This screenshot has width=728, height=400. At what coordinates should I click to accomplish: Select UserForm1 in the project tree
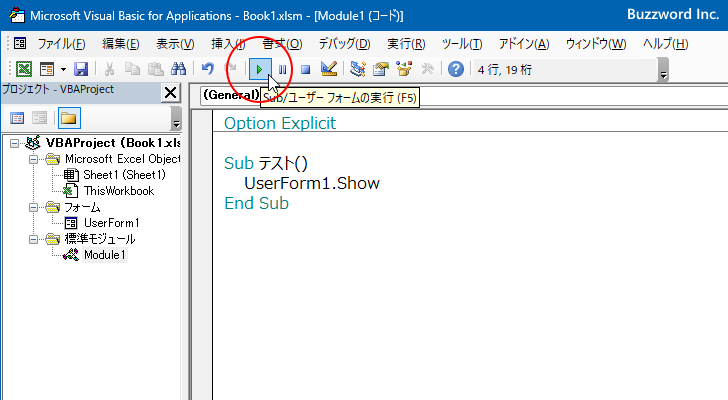[111, 223]
